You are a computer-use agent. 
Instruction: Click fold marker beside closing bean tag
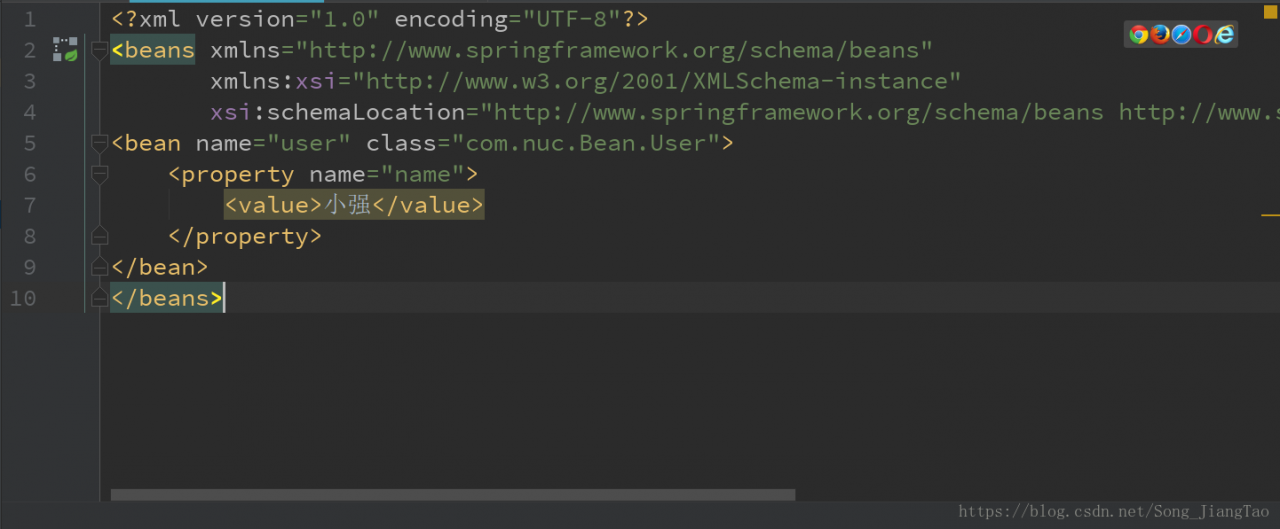coord(99,267)
